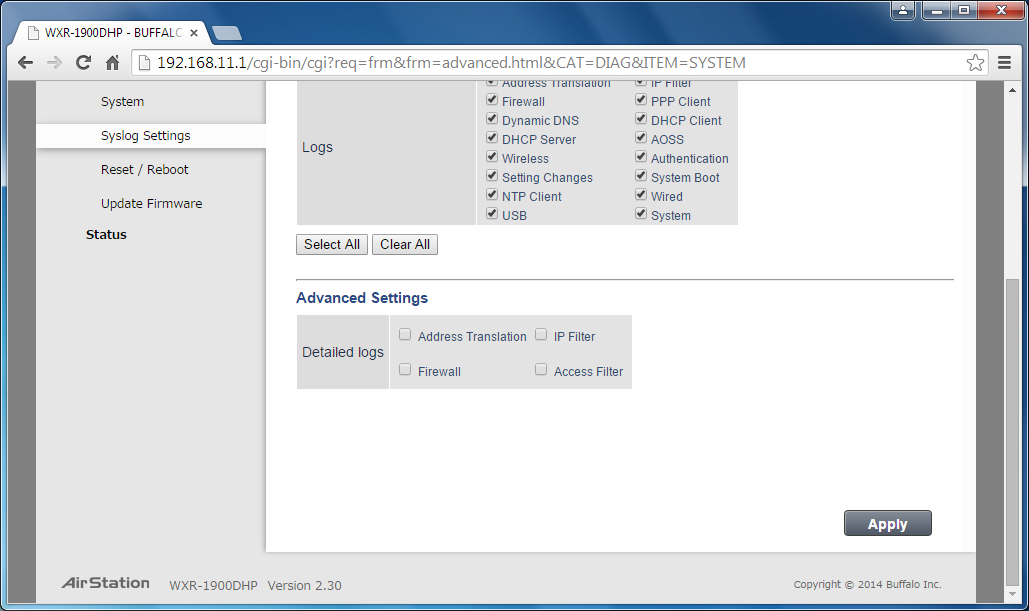The height and width of the screenshot is (611, 1029).
Task: Click the address bar URL field
Action: (558, 62)
